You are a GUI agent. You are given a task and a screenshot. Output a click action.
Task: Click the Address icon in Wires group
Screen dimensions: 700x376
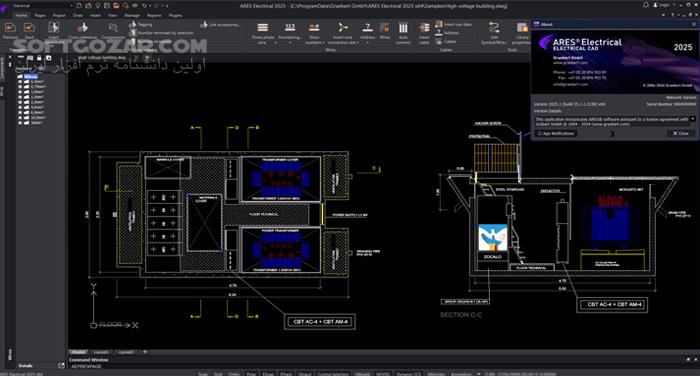pyautogui.click(x=367, y=28)
